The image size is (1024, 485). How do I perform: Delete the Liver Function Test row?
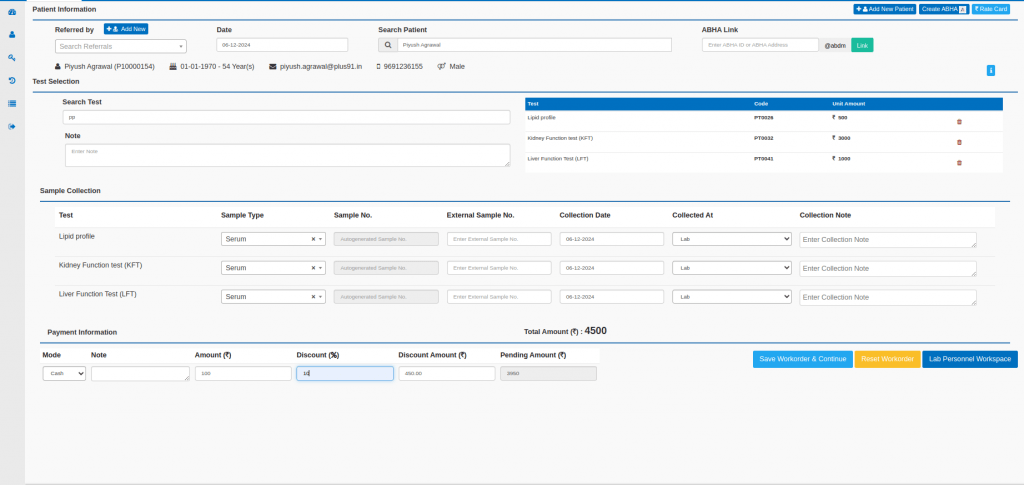[x=959, y=162]
